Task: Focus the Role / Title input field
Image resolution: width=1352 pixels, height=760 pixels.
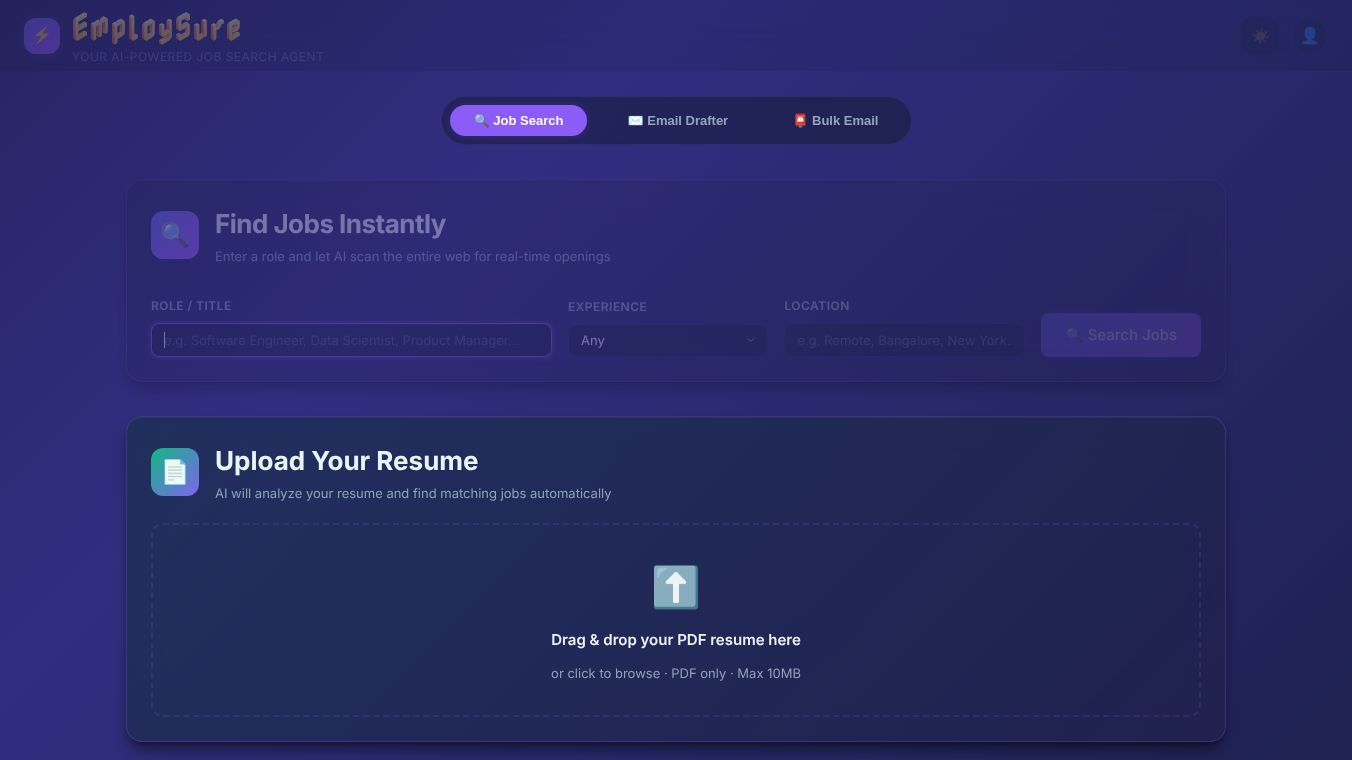Action: click(351, 340)
